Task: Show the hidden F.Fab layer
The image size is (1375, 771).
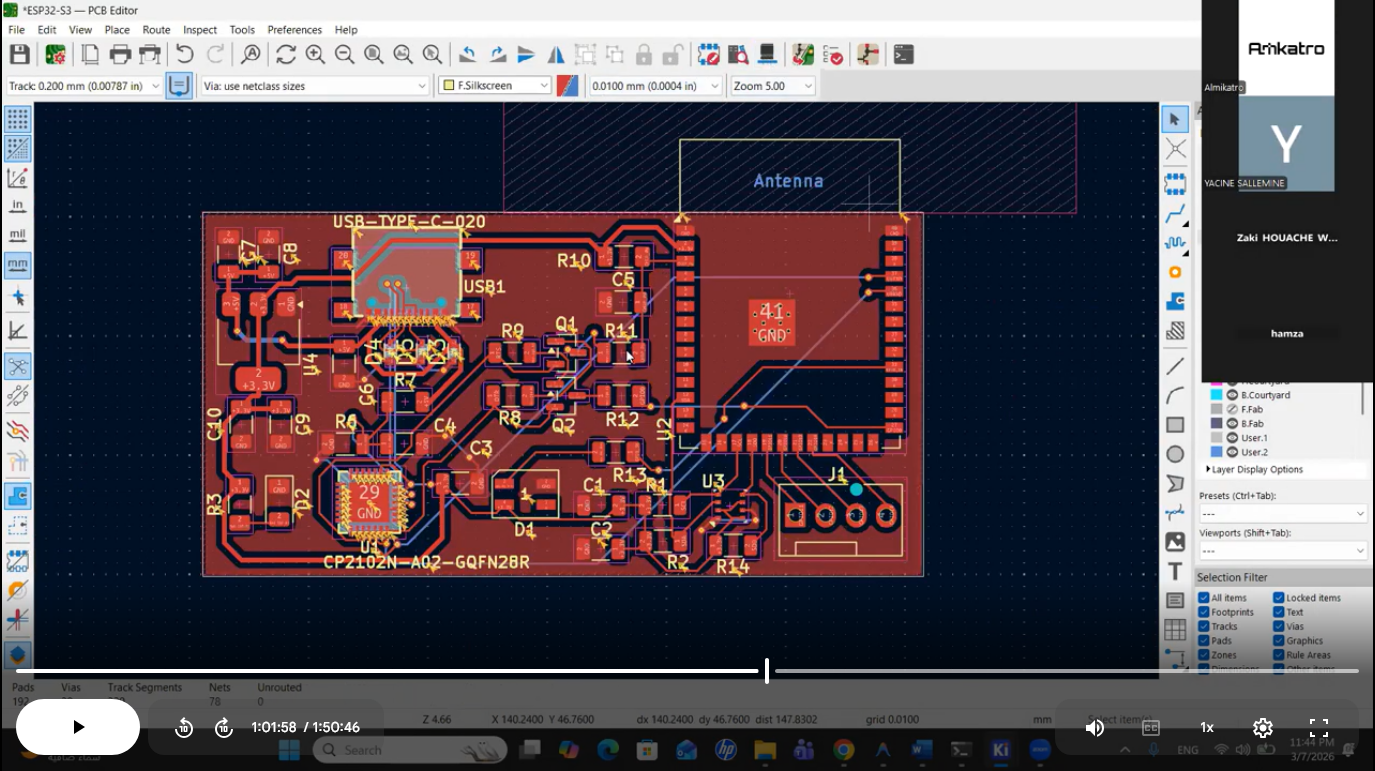Action: tap(1232, 409)
